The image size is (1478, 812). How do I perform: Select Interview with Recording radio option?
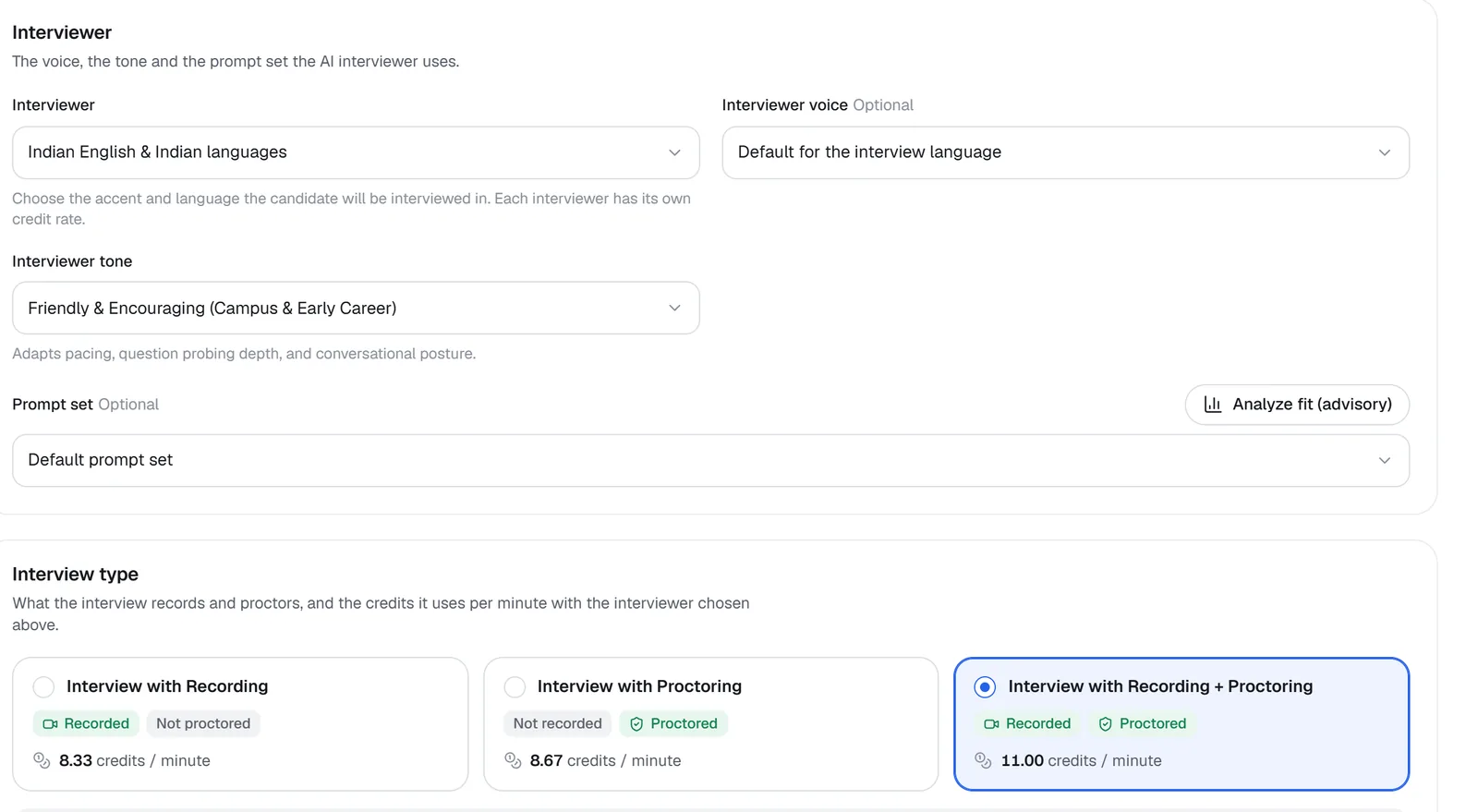tap(43, 686)
